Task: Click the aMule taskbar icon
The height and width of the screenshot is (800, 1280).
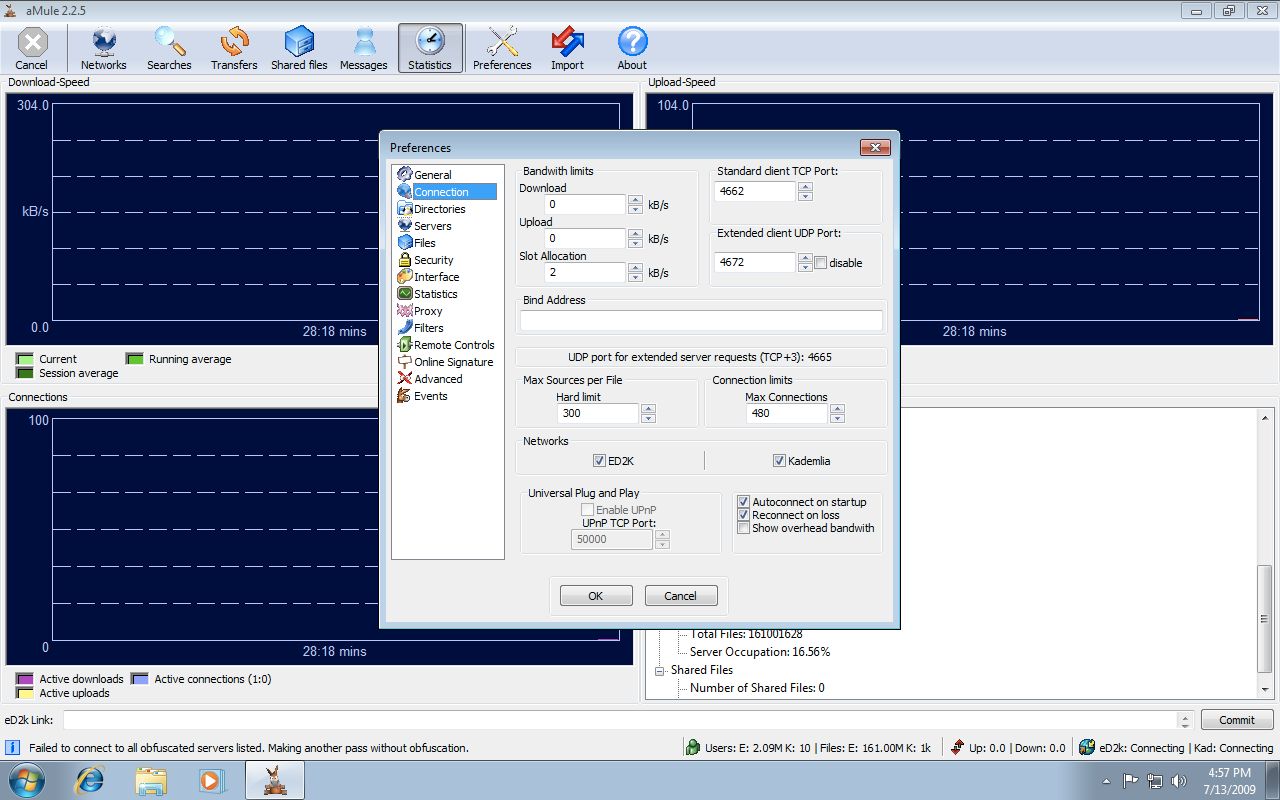Action: click(x=275, y=779)
